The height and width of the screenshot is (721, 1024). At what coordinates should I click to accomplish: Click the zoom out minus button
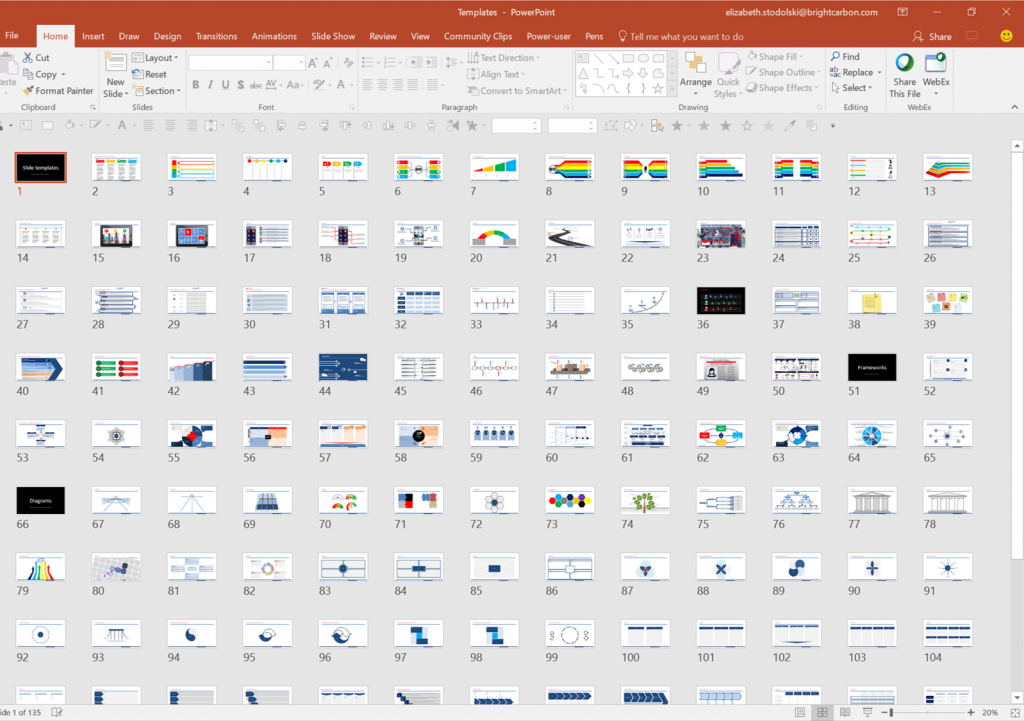click(884, 713)
